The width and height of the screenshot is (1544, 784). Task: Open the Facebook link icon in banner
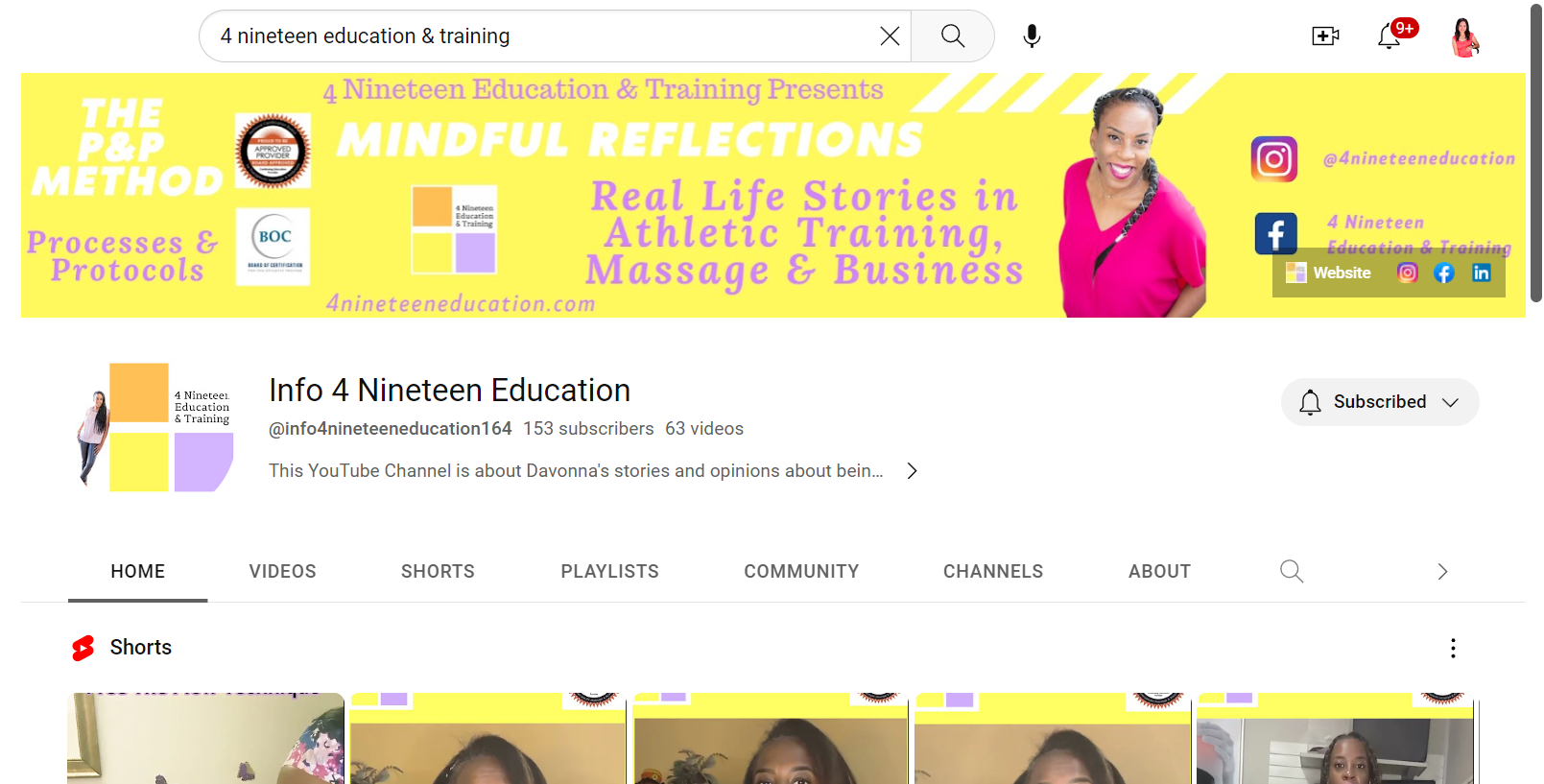1444,273
